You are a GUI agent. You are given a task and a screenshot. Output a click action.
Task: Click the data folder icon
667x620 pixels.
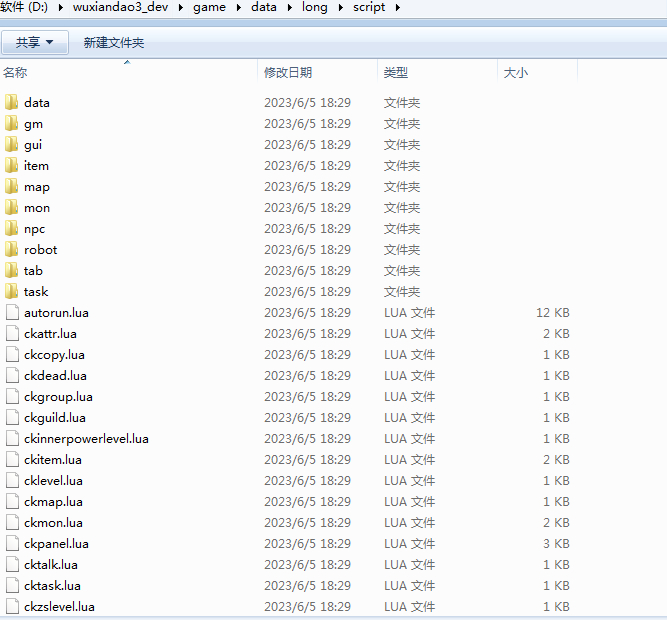click(x=12, y=102)
